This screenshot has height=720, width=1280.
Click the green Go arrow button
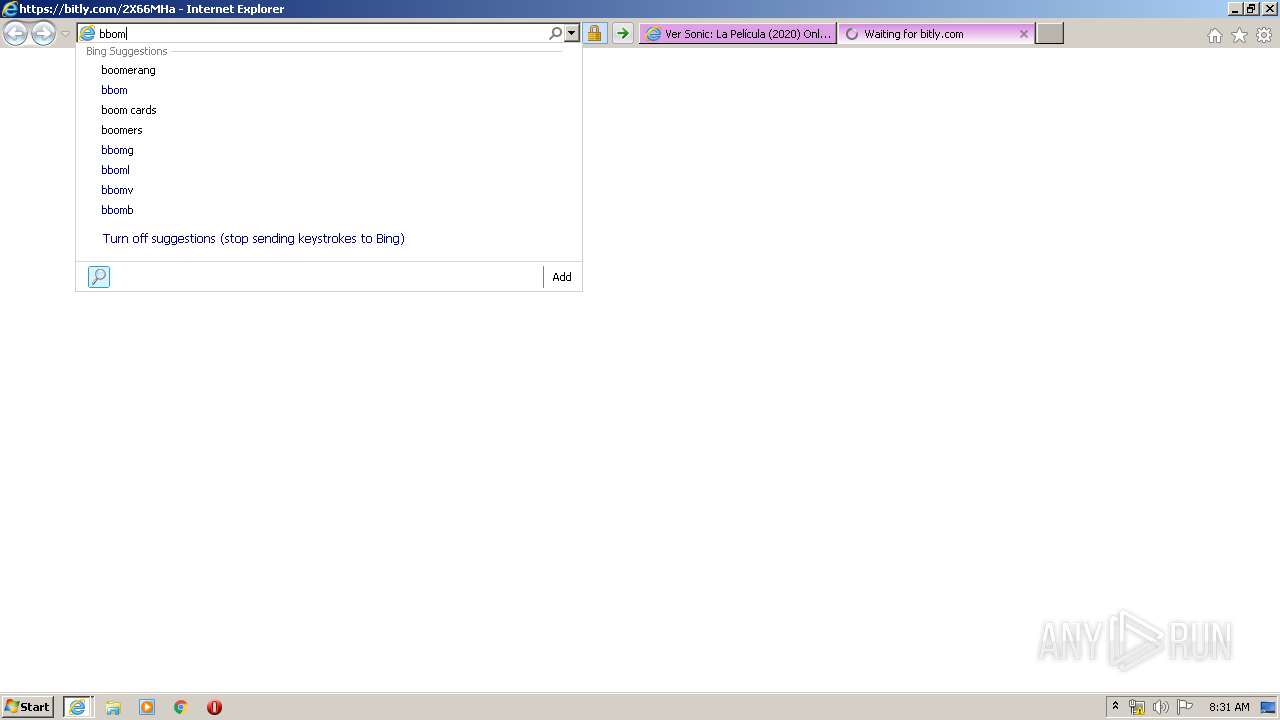(622, 33)
